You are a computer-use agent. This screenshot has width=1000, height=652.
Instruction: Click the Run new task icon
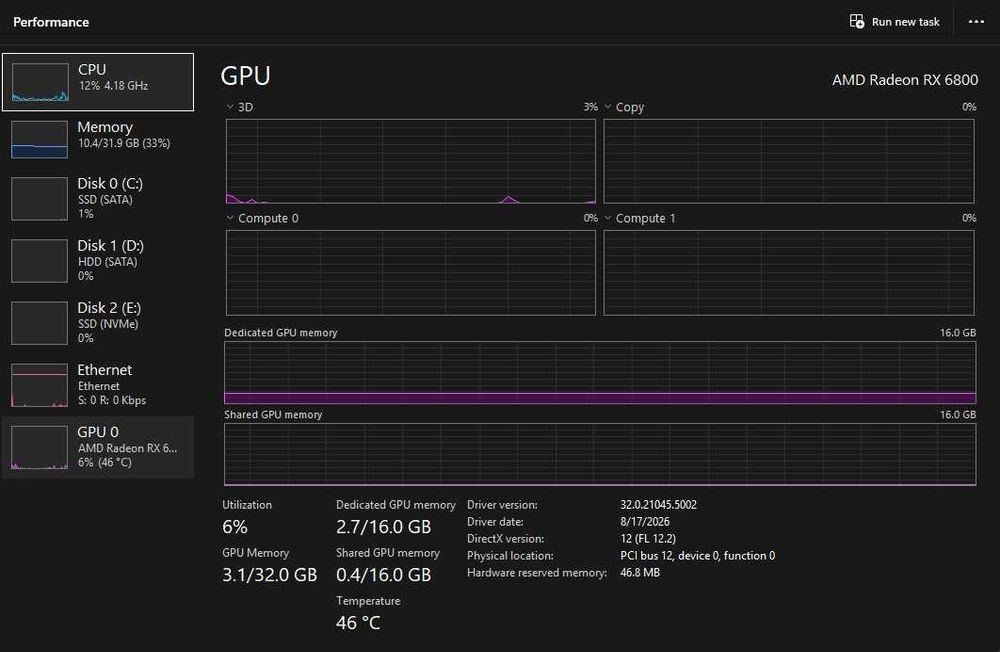point(857,22)
